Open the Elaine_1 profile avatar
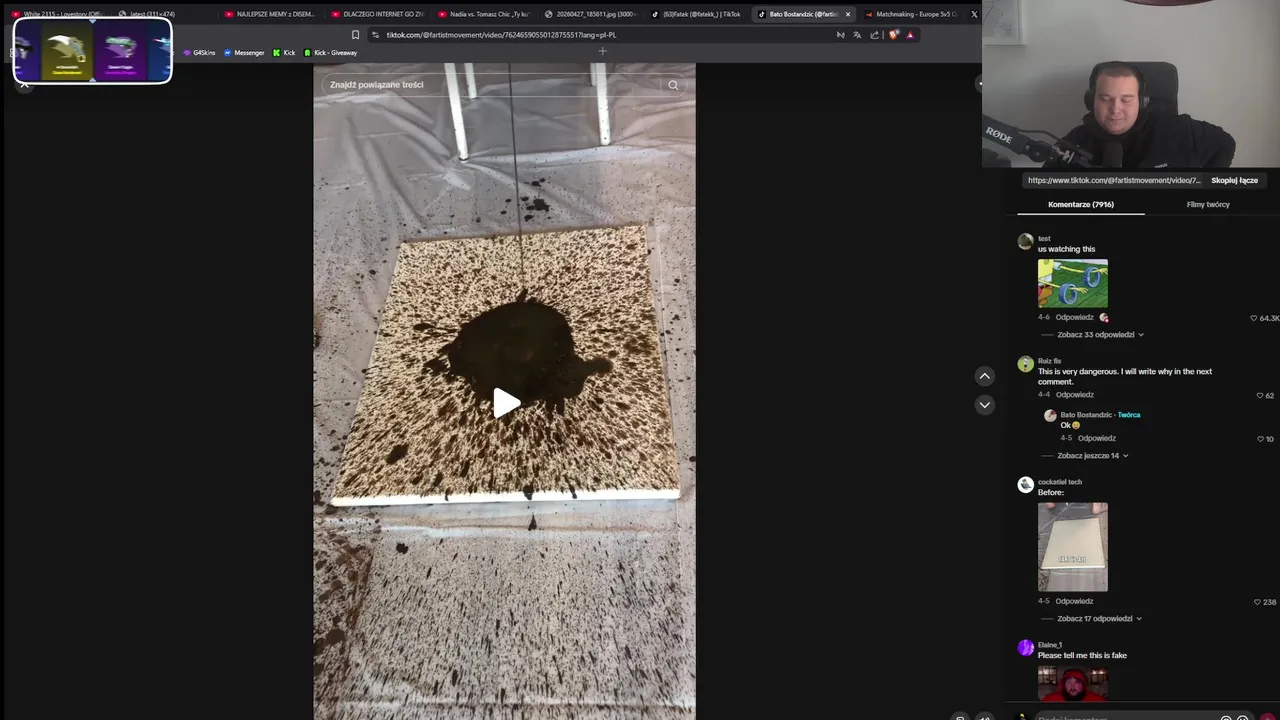The width and height of the screenshot is (1280, 720). coord(1025,648)
